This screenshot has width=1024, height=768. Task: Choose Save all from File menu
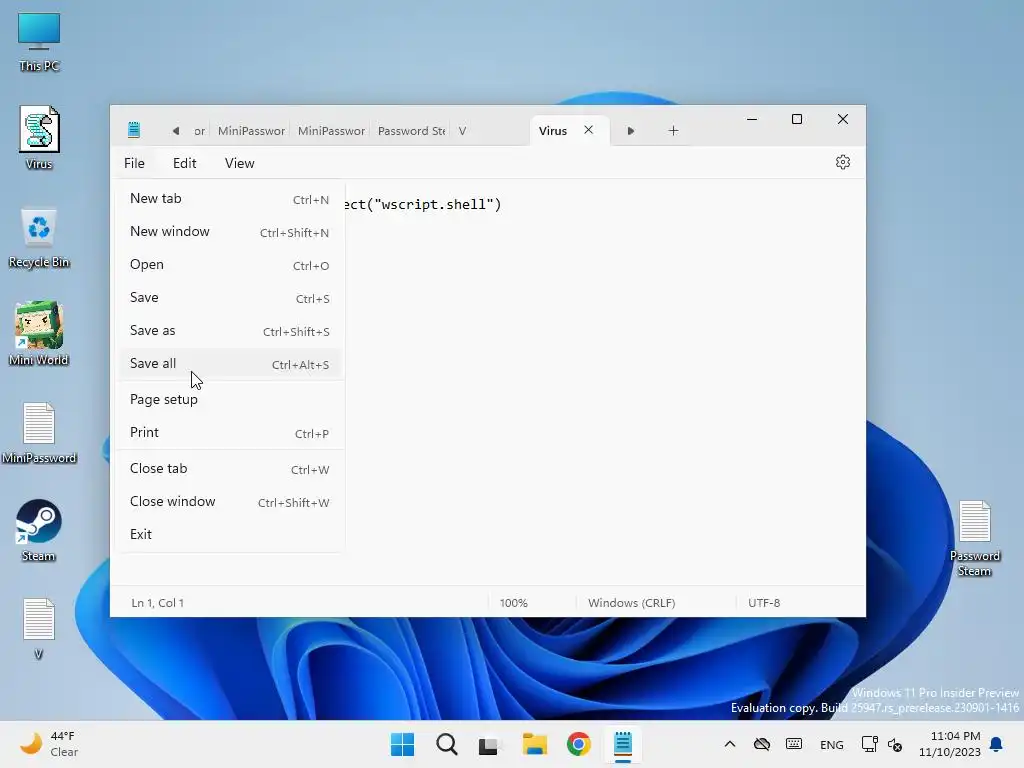pos(231,364)
